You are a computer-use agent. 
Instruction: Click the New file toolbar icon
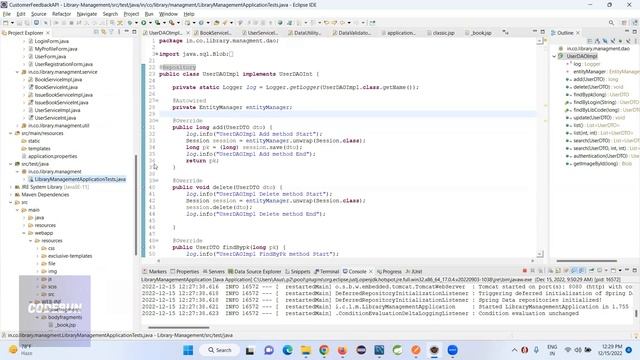[6, 23]
